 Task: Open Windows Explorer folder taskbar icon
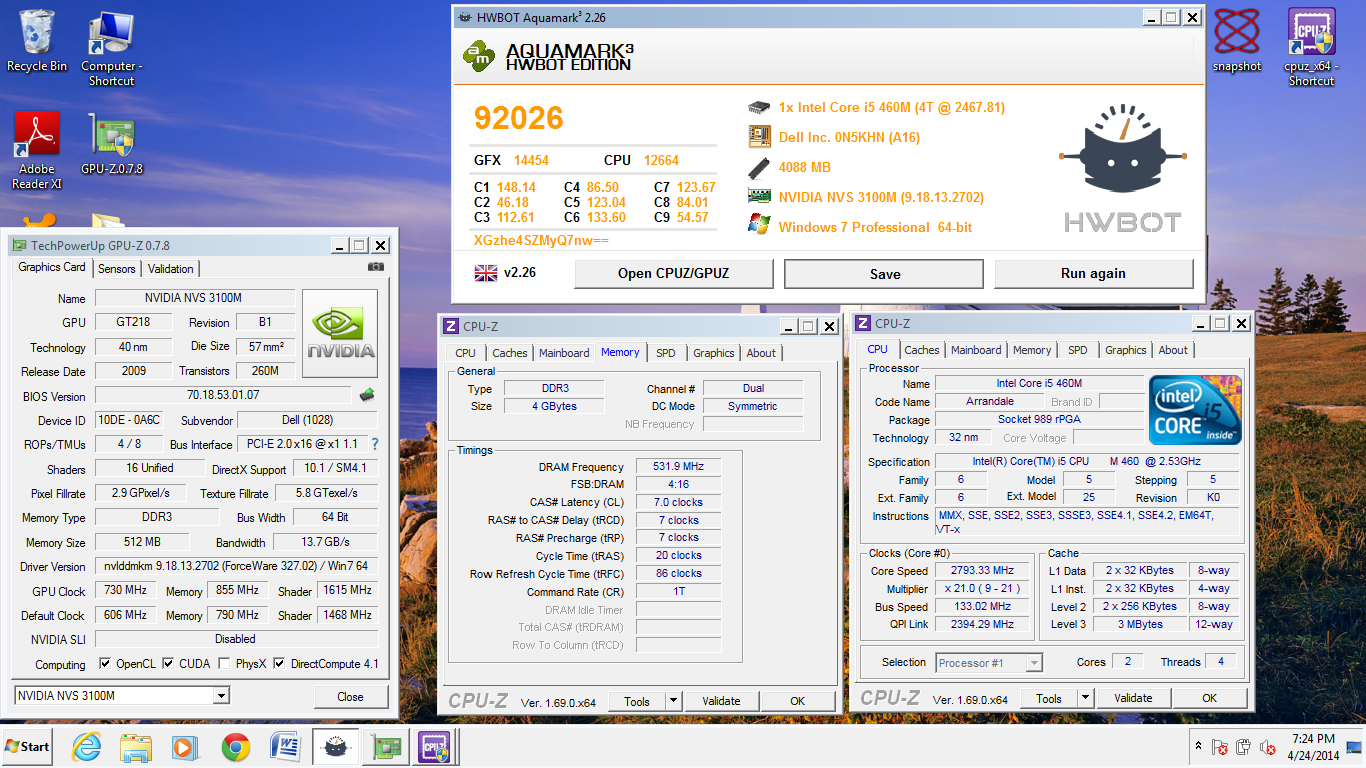point(135,746)
